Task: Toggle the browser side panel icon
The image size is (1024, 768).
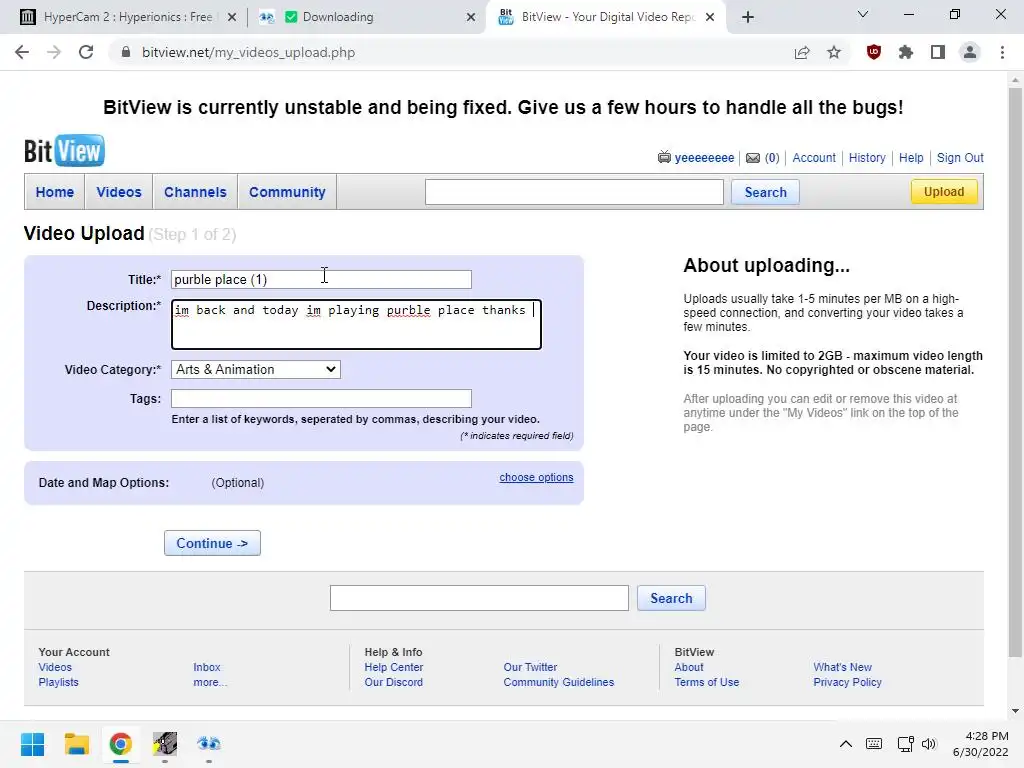Action: click(x=938, y=52)
